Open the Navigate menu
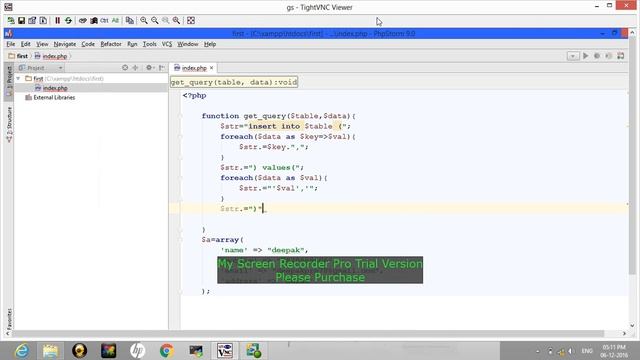The image size is (640, 360). click(x=64, y=44)
